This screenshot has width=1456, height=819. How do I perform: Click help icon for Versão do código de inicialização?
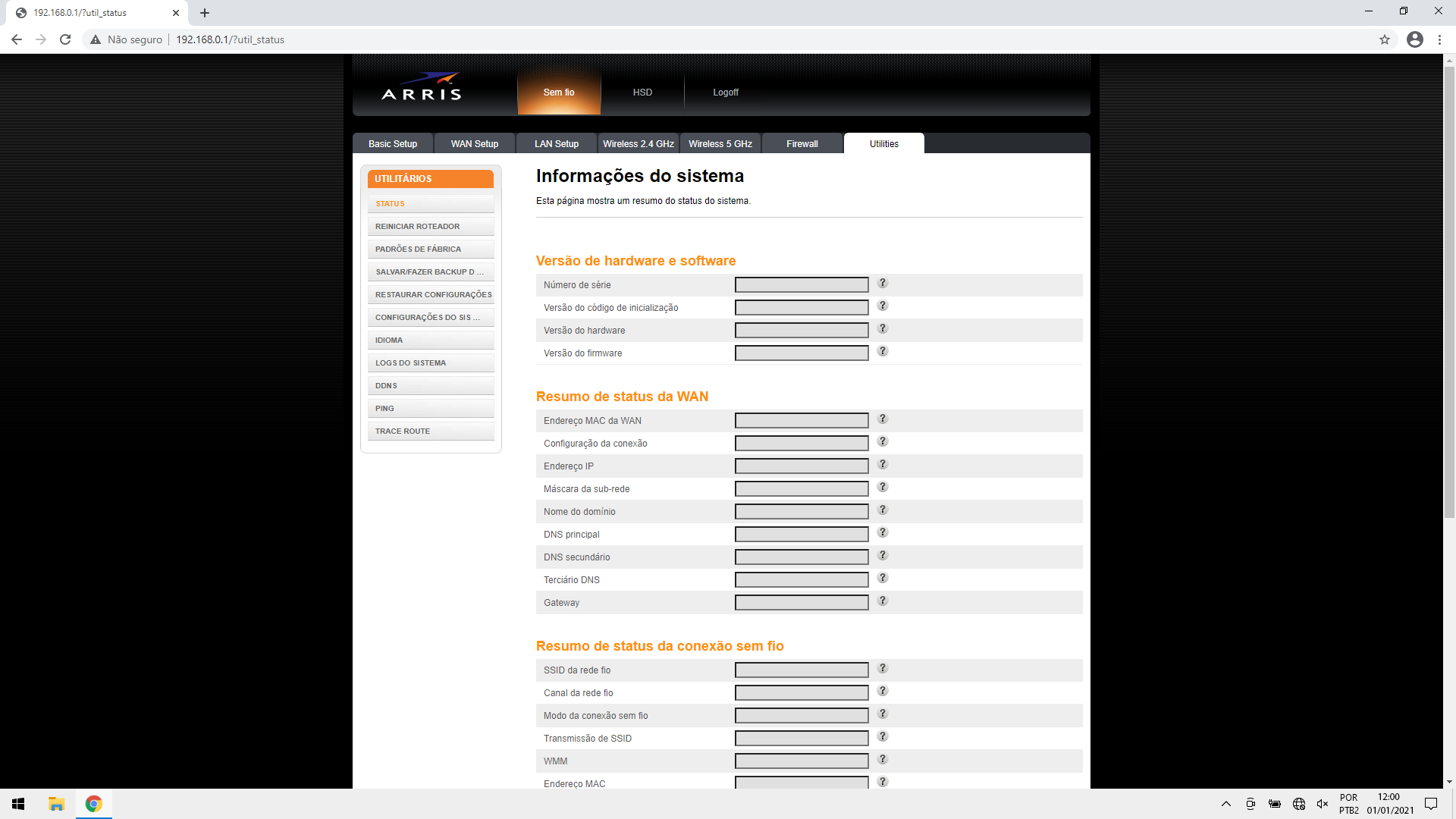[x=883, y=306]
